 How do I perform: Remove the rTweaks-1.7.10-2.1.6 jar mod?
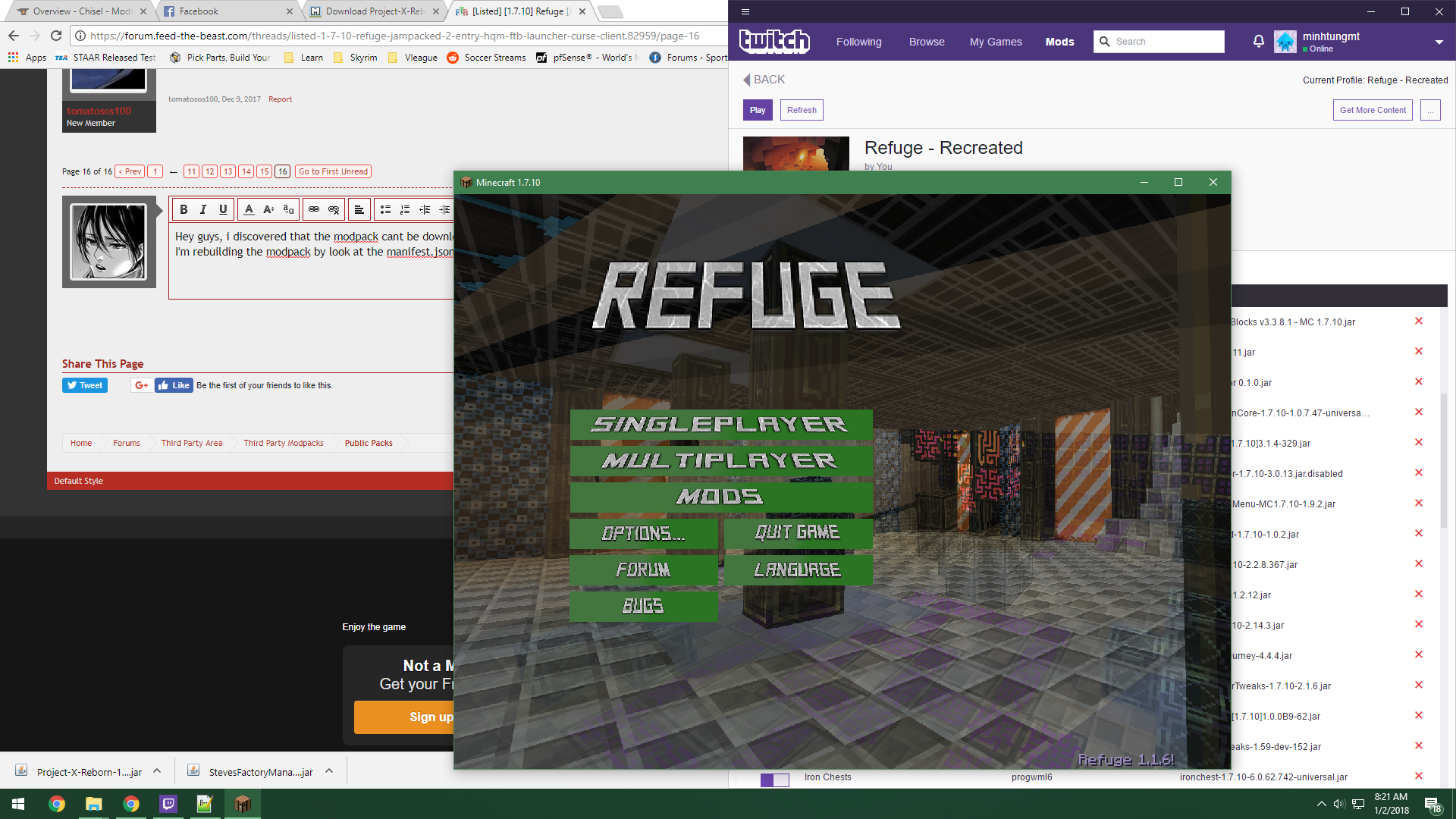tap(1419, 685)
